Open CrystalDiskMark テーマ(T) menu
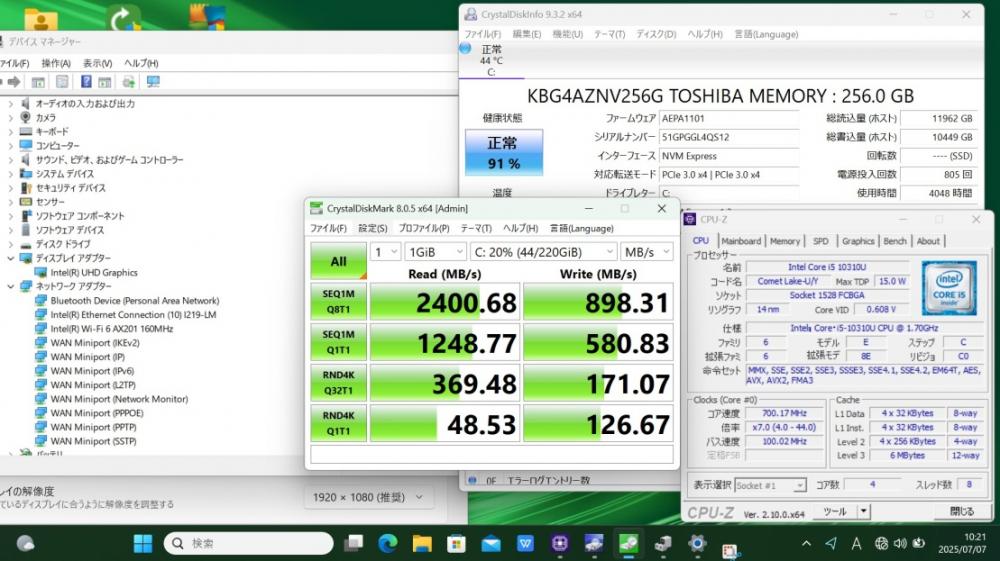 tap(476, 228)
